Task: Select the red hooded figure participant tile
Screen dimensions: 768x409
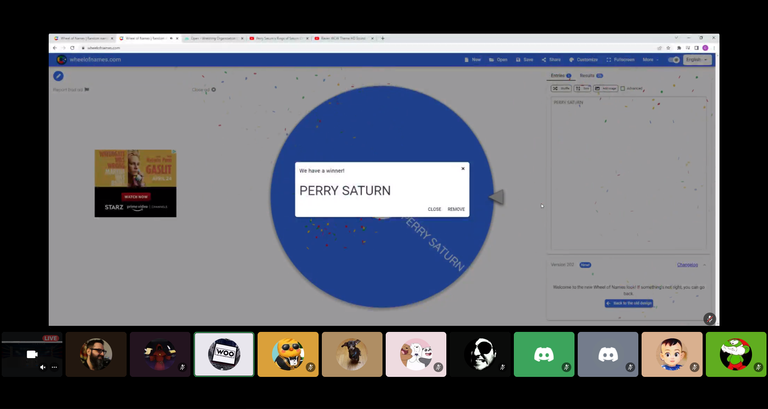Action: coord(160,354)
